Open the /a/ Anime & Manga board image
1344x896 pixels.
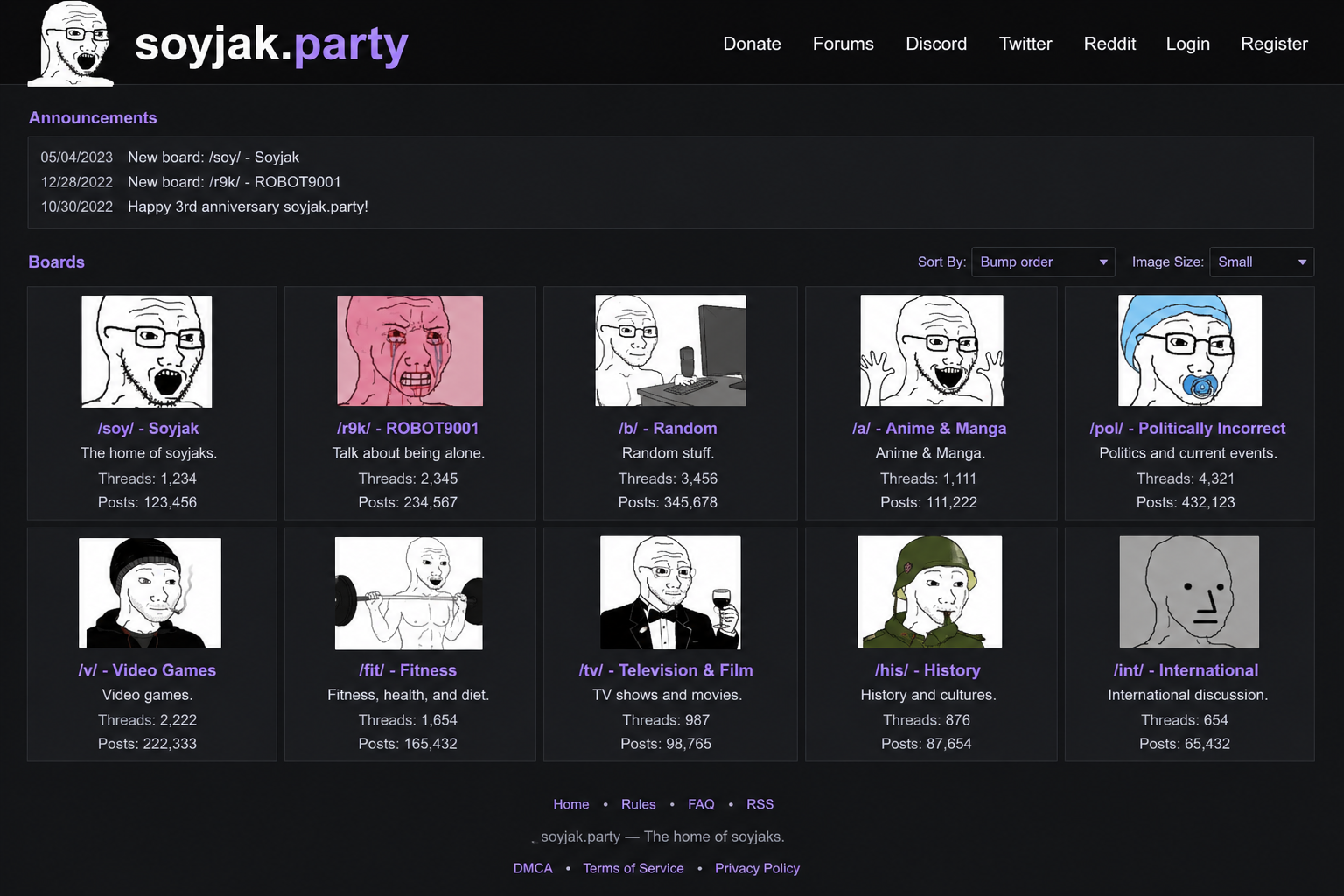coord(931,351)
